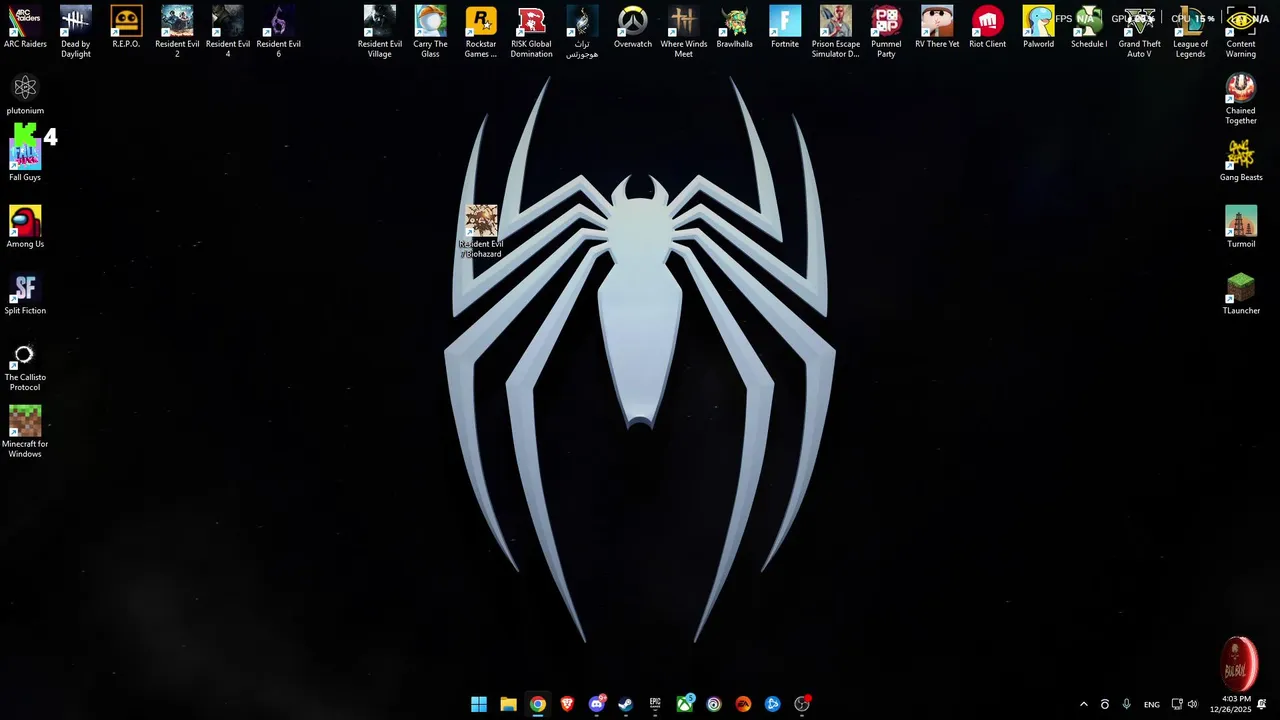Screen dimensions: 1280x720
Task: Select the Content Warning shortcut
Action: click(x=1241, y=32)
